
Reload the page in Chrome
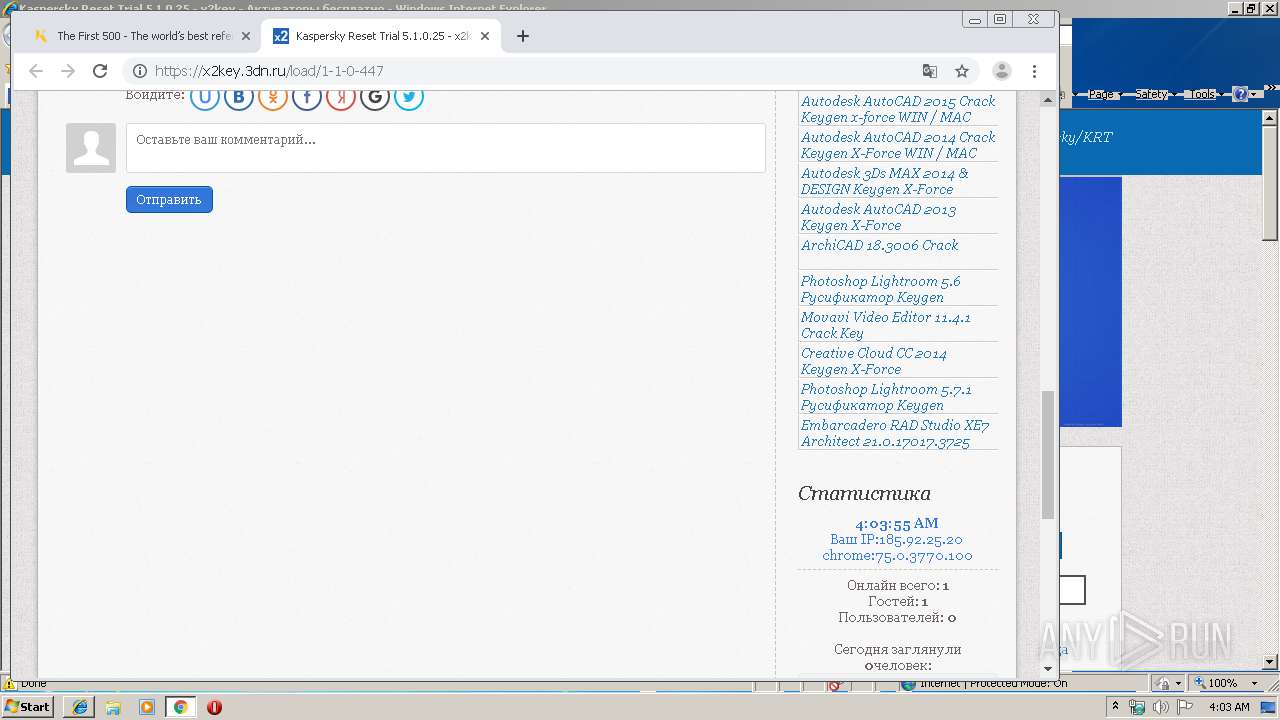[100, 71]
